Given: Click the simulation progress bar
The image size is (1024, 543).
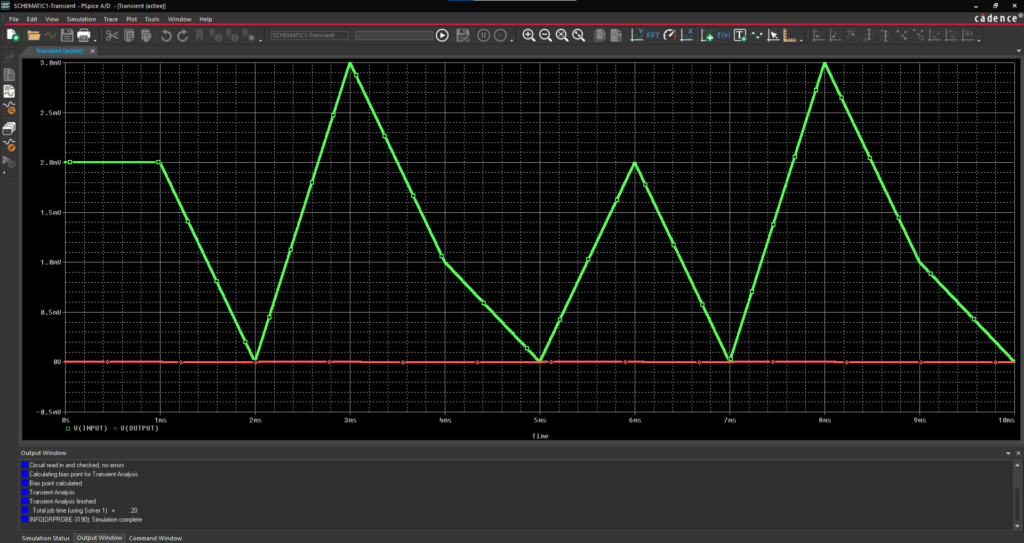Looking at the screenshot, I should [x=394, y=35].
